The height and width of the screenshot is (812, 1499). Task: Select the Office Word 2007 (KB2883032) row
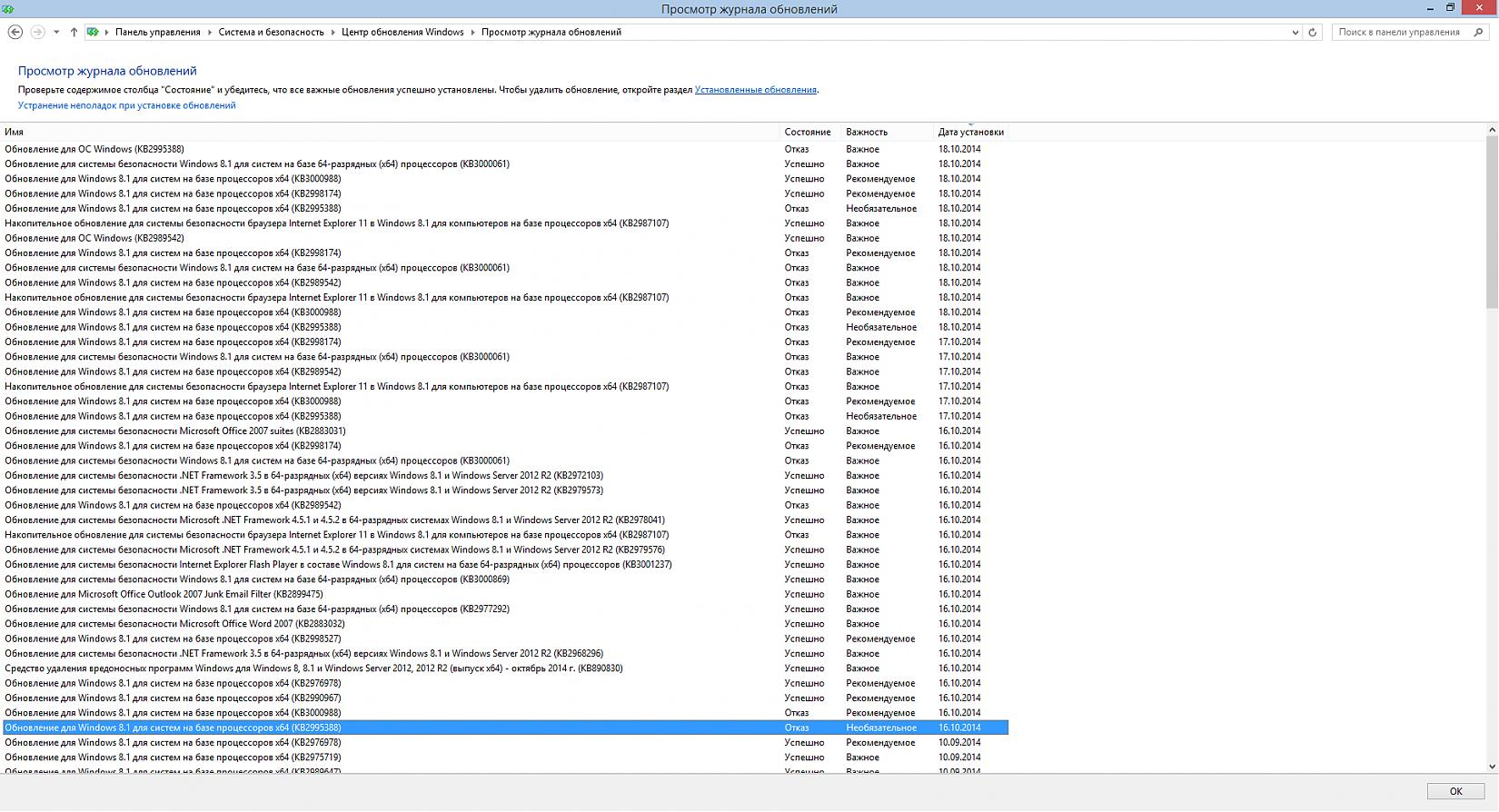coord(505,624)
